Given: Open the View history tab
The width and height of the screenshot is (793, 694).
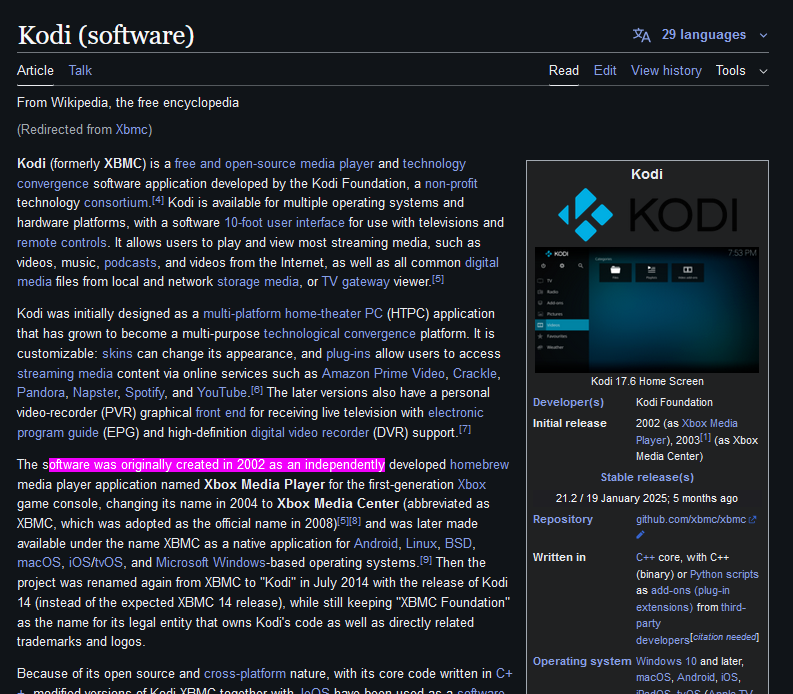Looking at the screenshot, I should [666, 71].
